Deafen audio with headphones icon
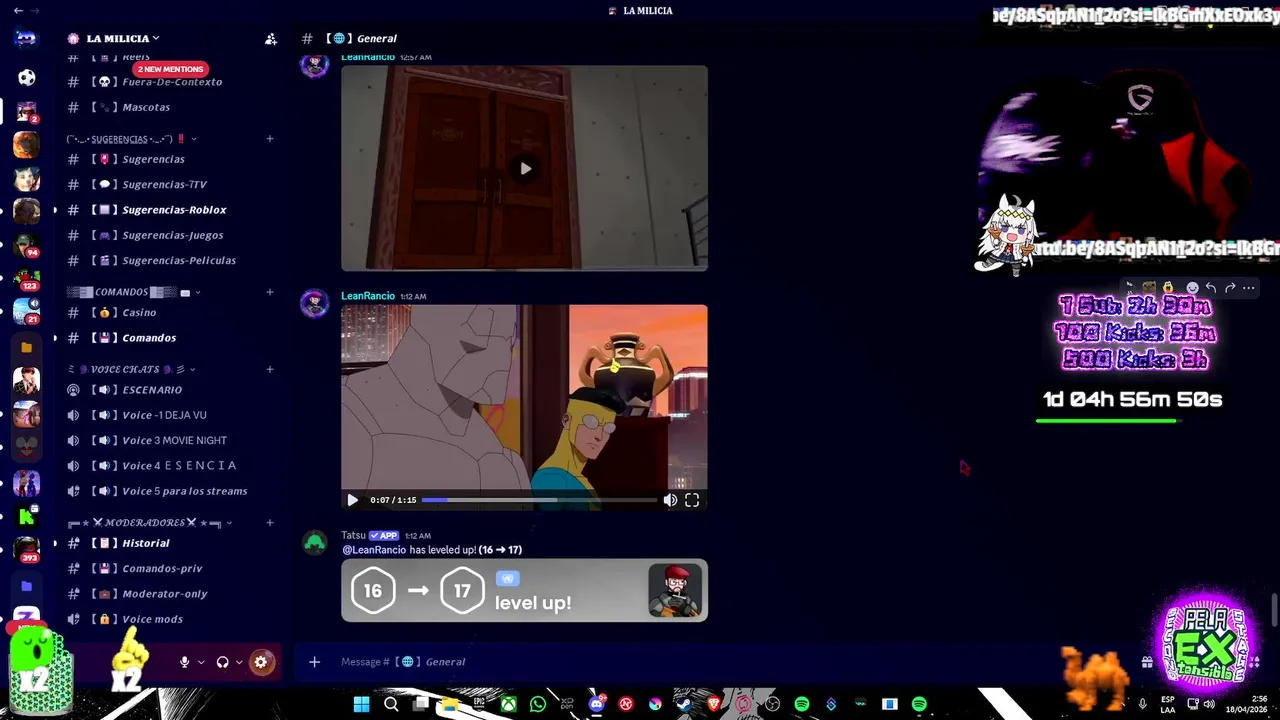 pyautogui.click(x=222, y=662)
